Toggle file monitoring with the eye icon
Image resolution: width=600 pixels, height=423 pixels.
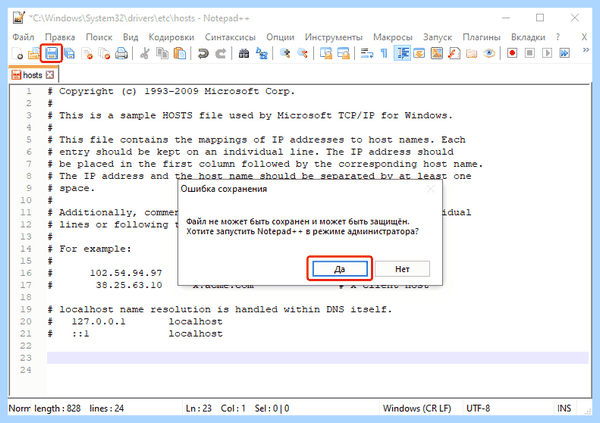(489, 53)
